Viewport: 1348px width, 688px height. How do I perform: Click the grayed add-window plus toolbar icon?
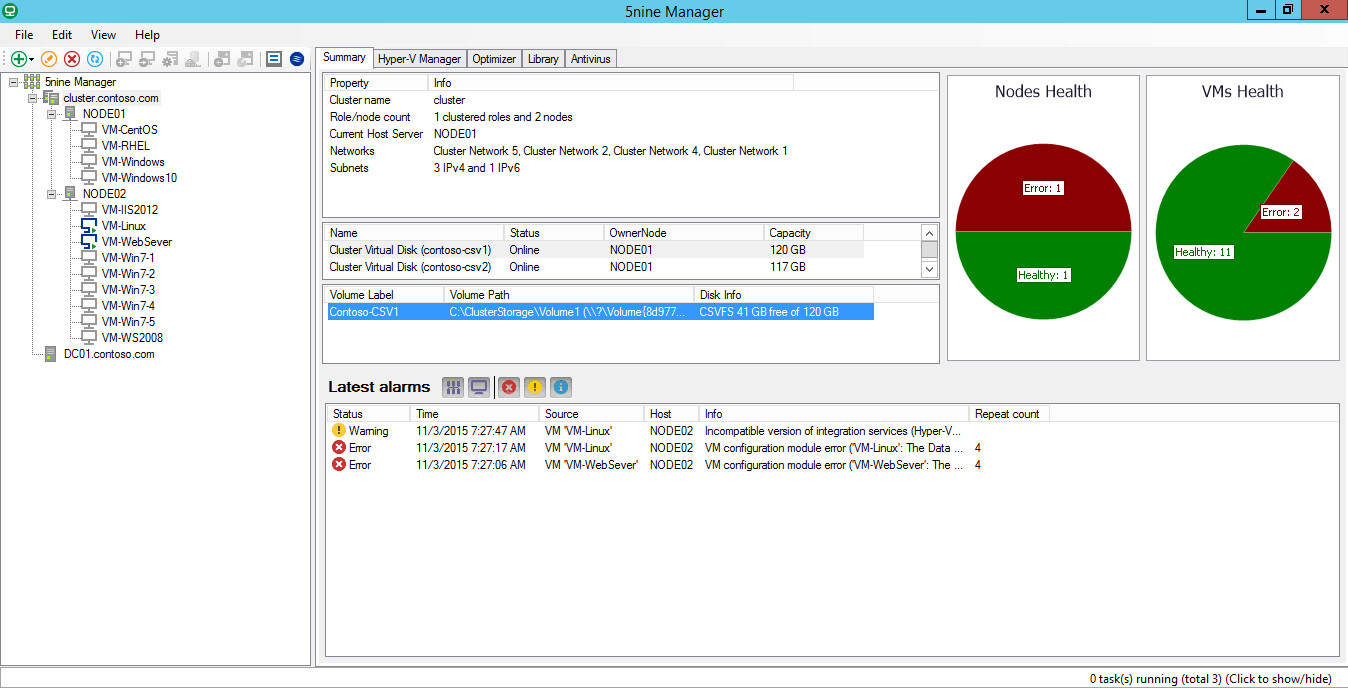pos(222,59)
